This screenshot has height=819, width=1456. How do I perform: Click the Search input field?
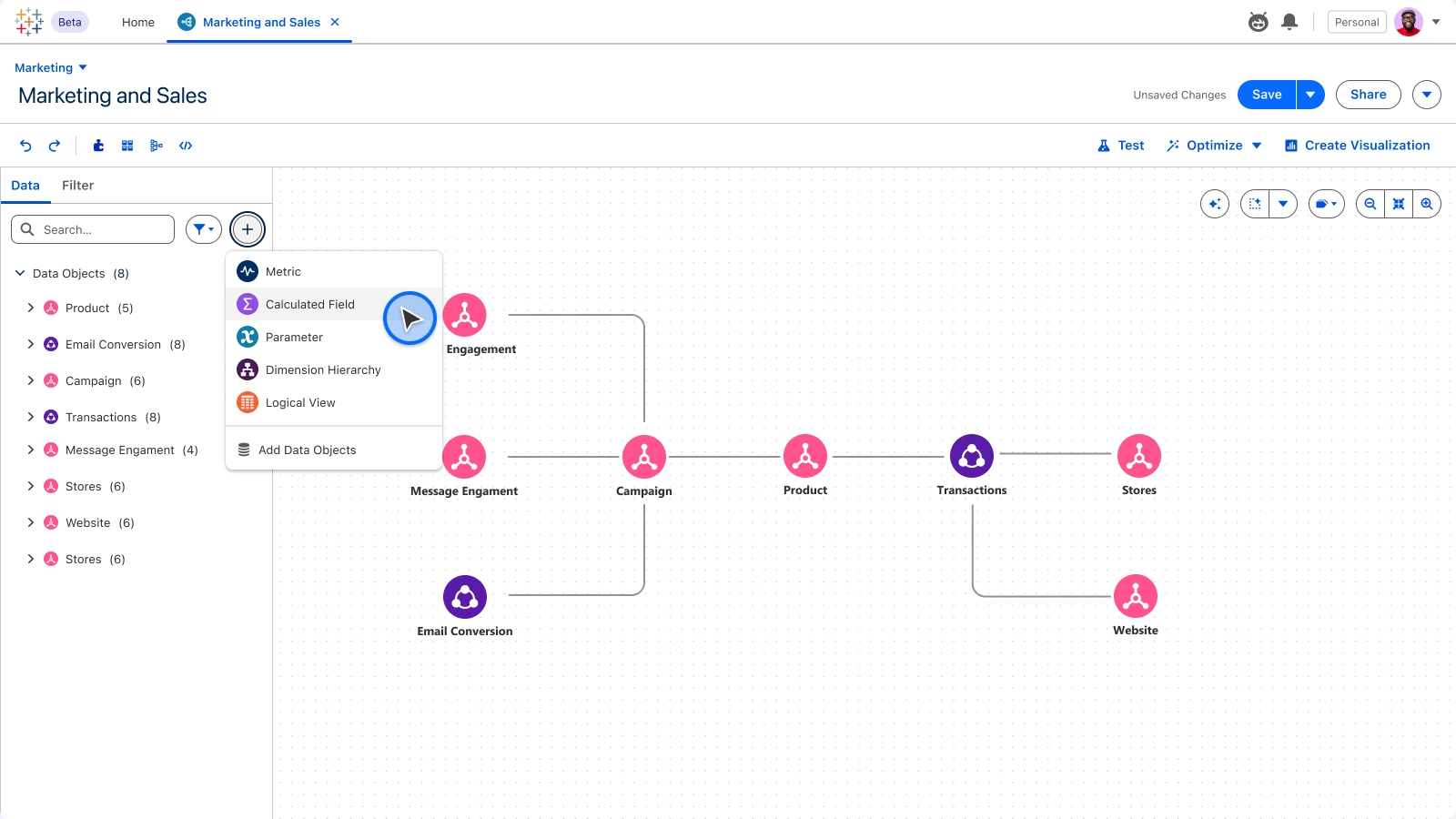coord(93,229)
